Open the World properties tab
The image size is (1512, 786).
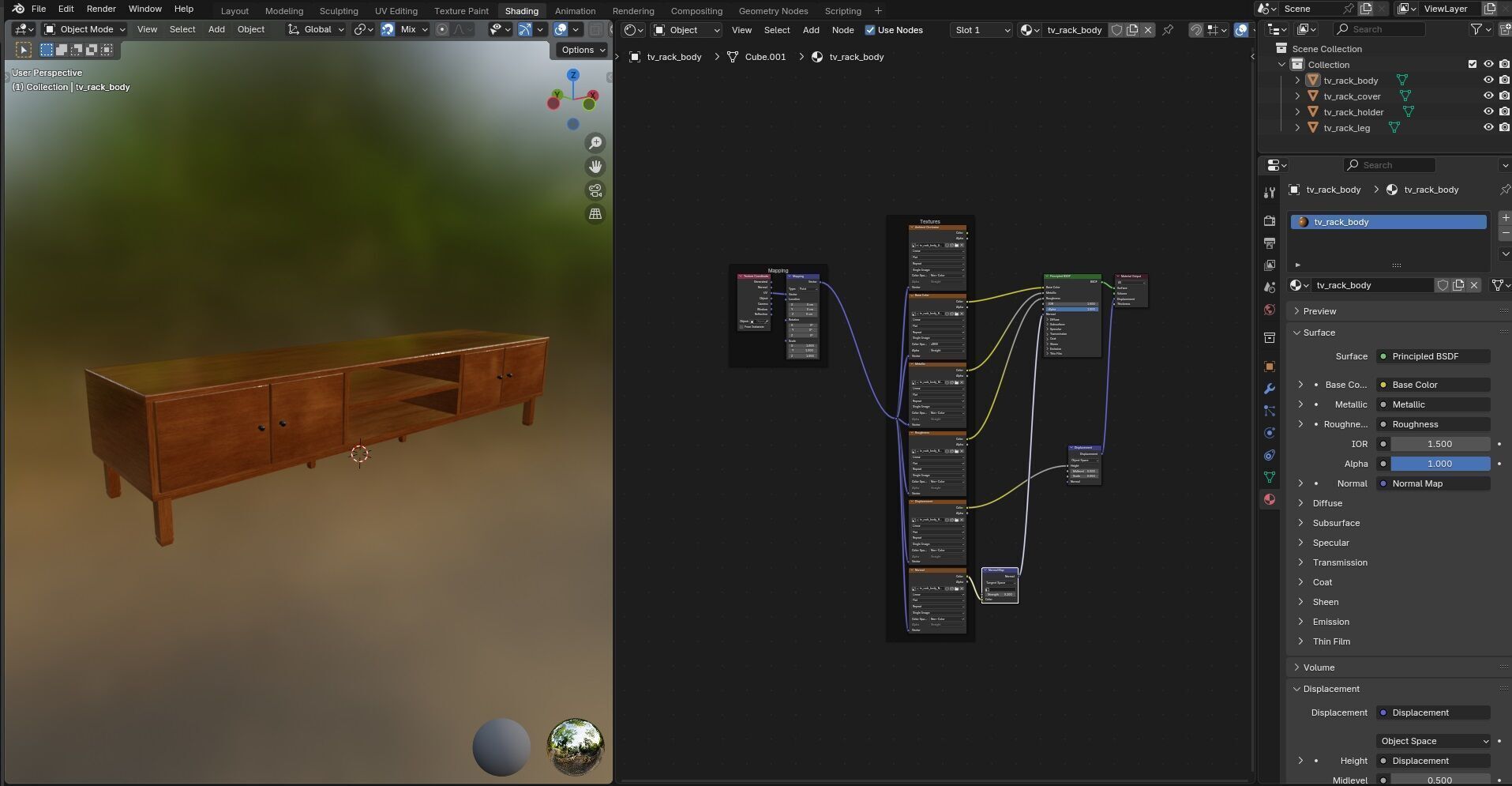(x=1270, y=310)
